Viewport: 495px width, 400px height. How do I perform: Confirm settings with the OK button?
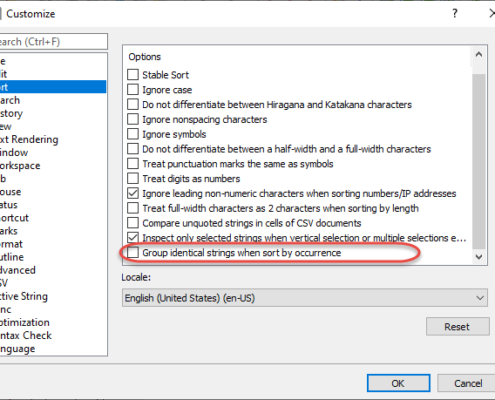[x=398, y=383]
